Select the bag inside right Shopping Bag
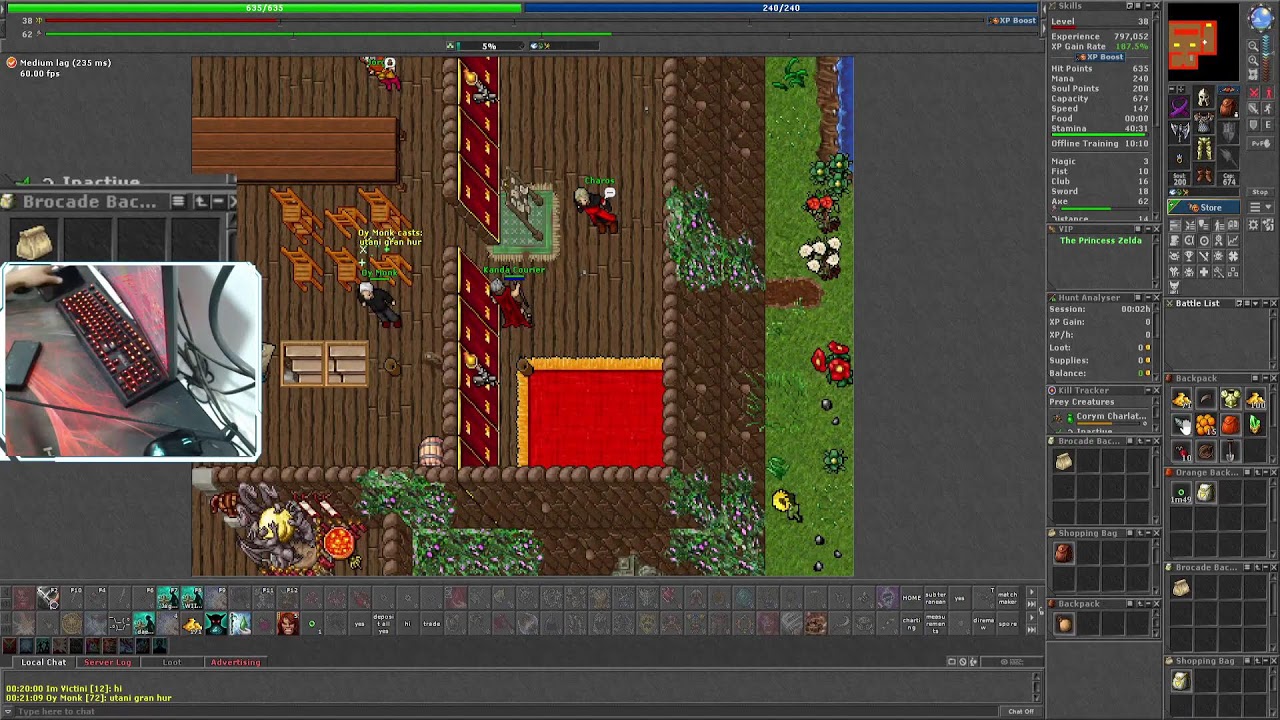The width and height of the screenshot is (1280, 720). point(1181,680)
